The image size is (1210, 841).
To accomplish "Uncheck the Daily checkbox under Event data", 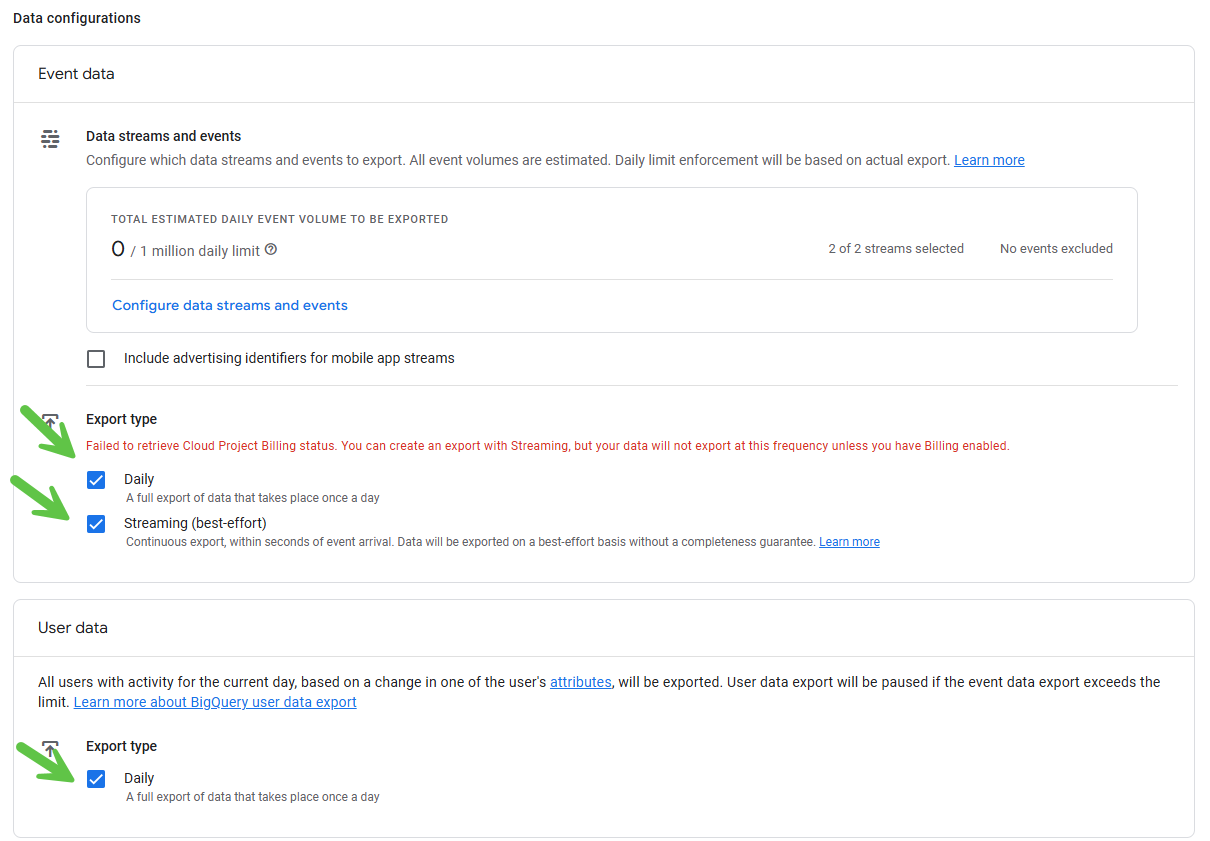I will click(x=96, y=480).
